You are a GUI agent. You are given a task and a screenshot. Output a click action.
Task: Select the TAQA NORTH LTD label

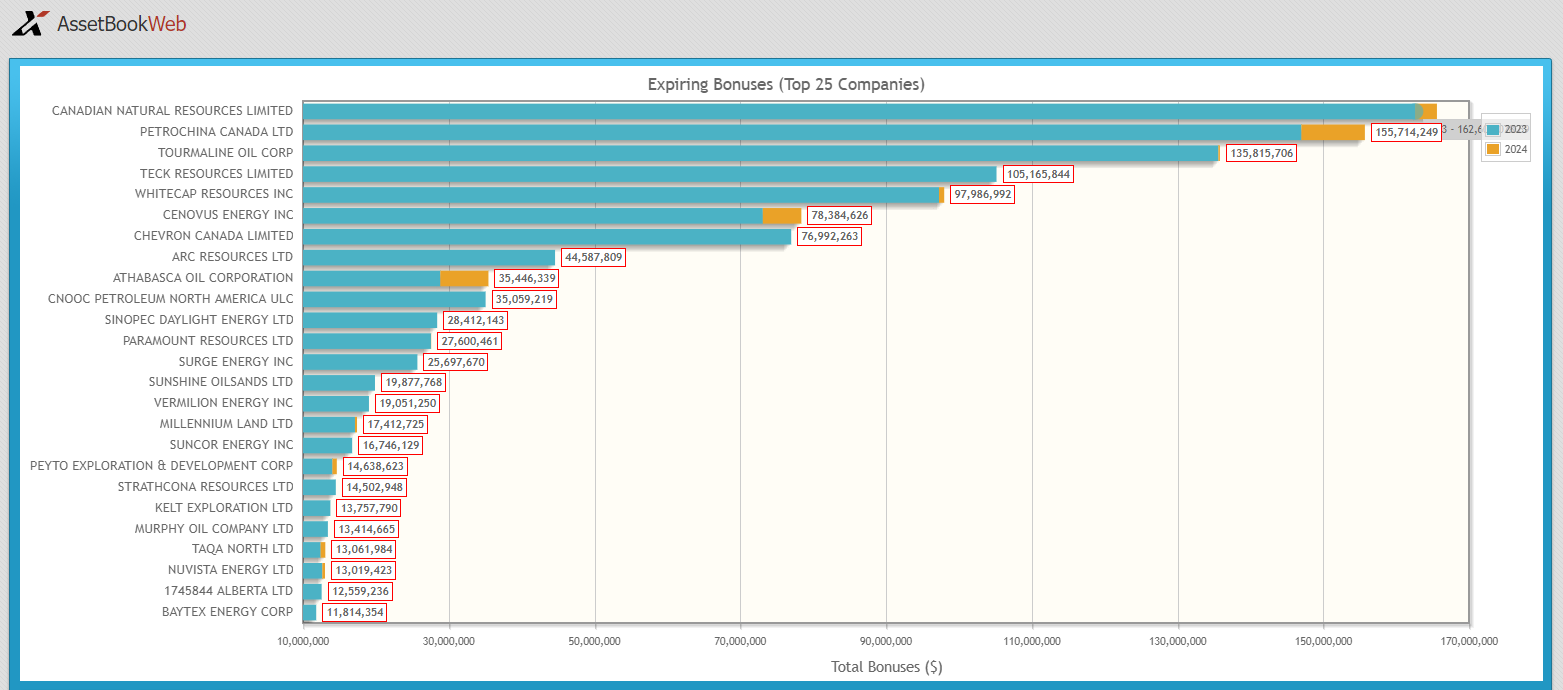pyautogui.click(x=243, y=549)
